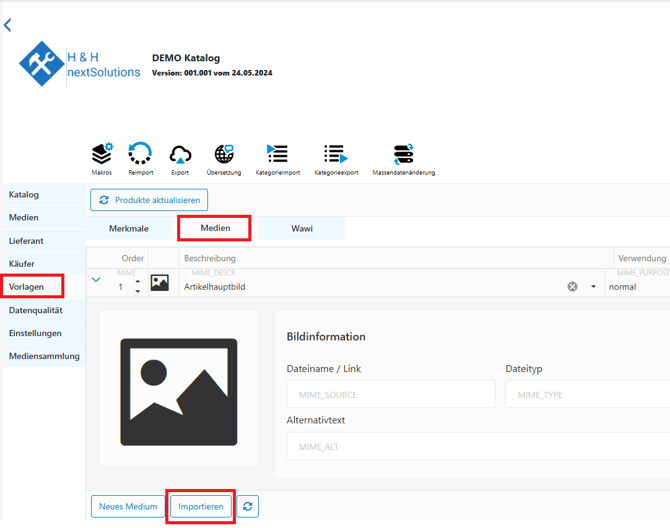Viewport: 670px width, 528px height.
Task: Click the Reimport icon
Action: tap(141, 154)
